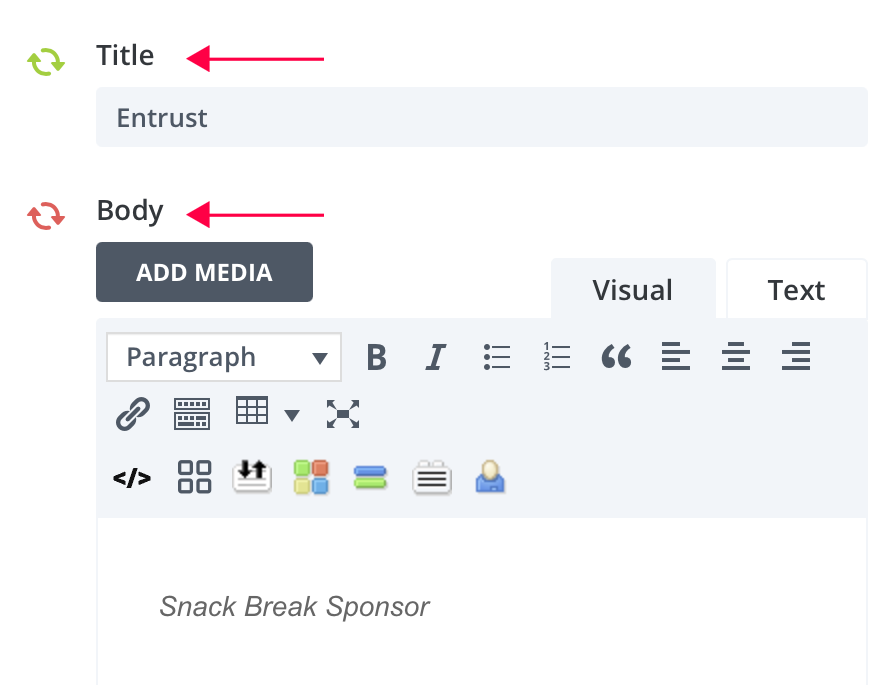This screenshot has height=685, width=896.
Task: Open the Paragraph format dropdown
Action: (x=224, y=357)
